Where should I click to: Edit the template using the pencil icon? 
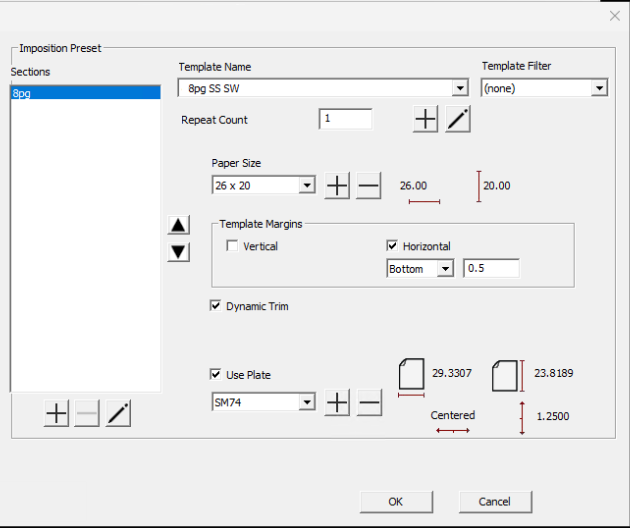click(458, 119)
